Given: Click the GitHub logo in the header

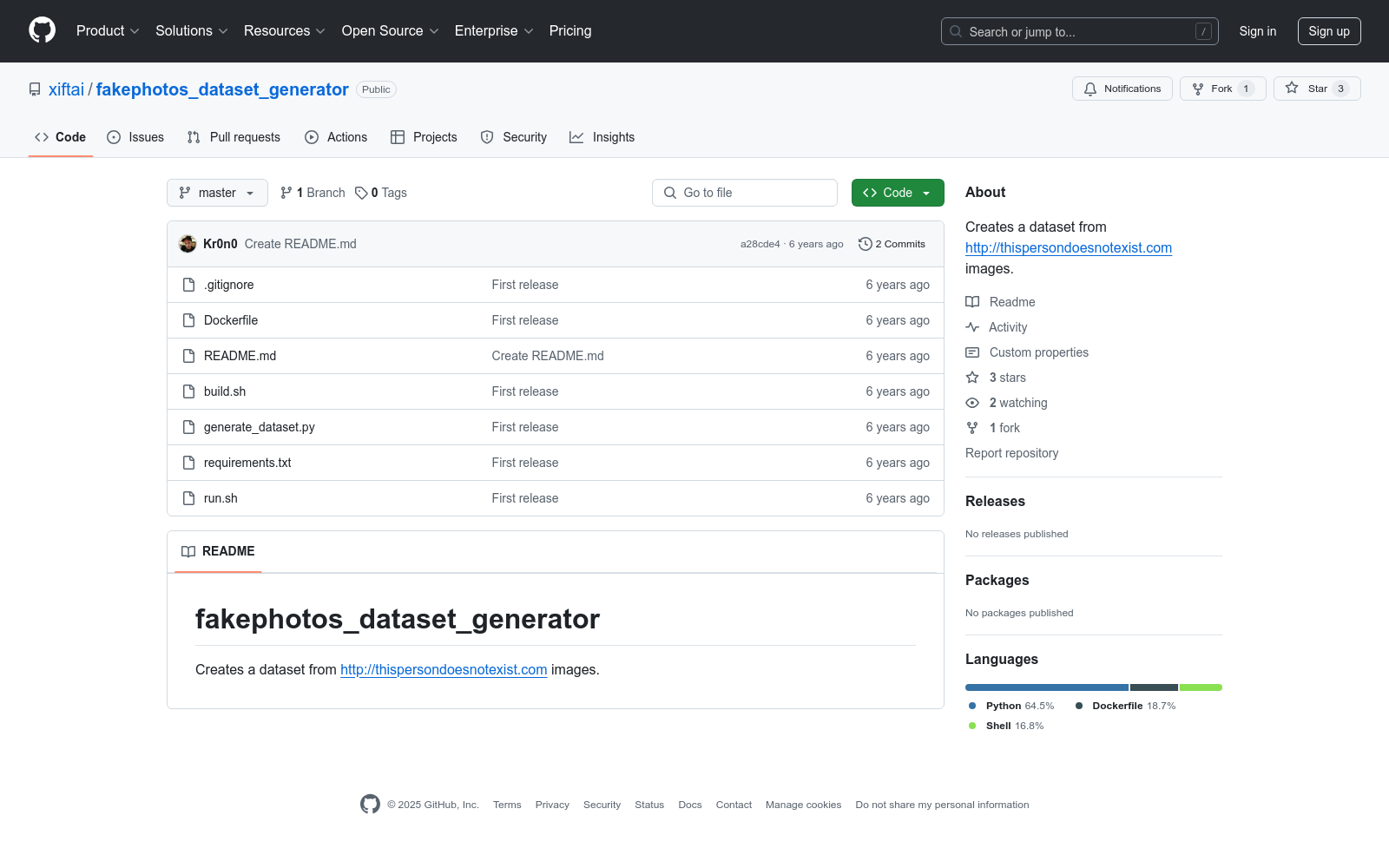Looking at the screenshot, I should 42,30.
